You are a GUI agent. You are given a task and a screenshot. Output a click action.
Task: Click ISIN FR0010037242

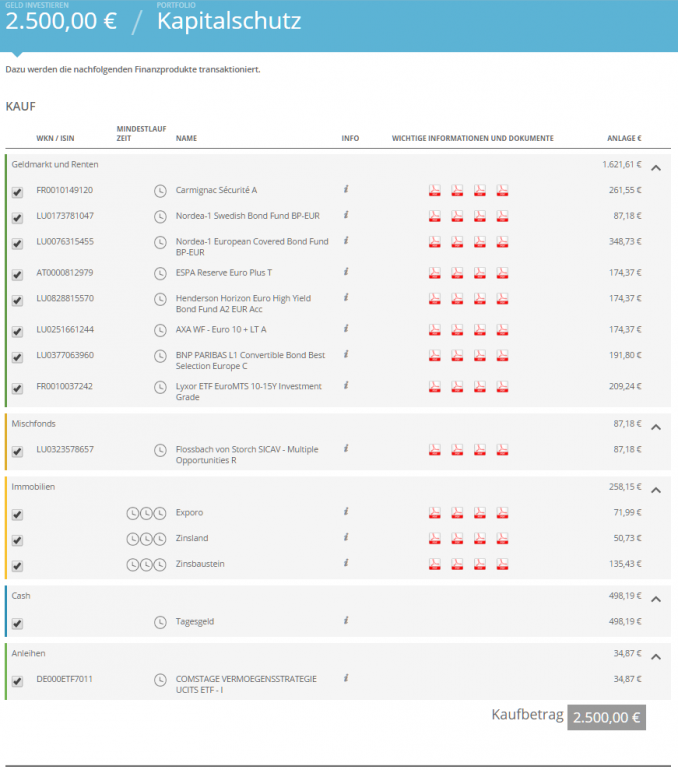(64, 386)
